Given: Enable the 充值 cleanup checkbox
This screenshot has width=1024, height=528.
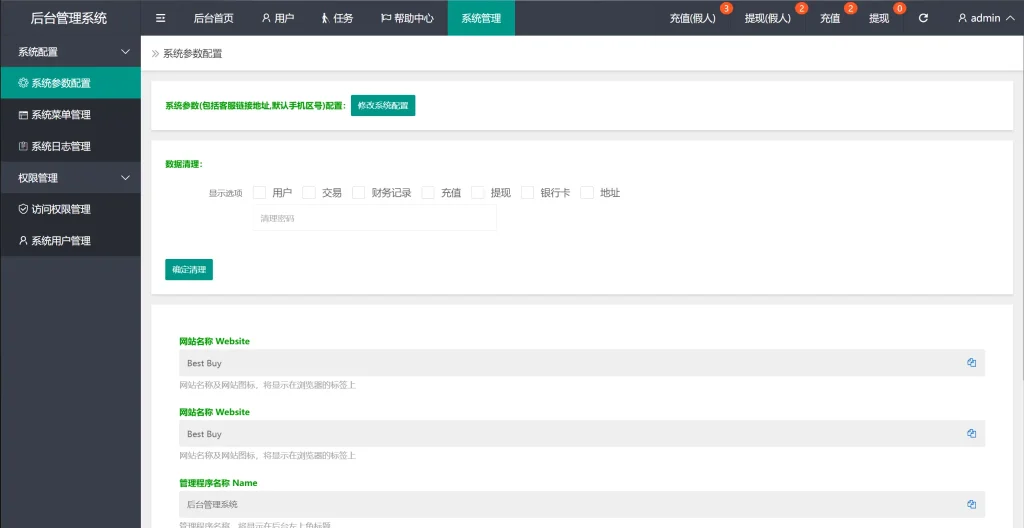Looking at the screenshot, I should click(x=428, y=193).
